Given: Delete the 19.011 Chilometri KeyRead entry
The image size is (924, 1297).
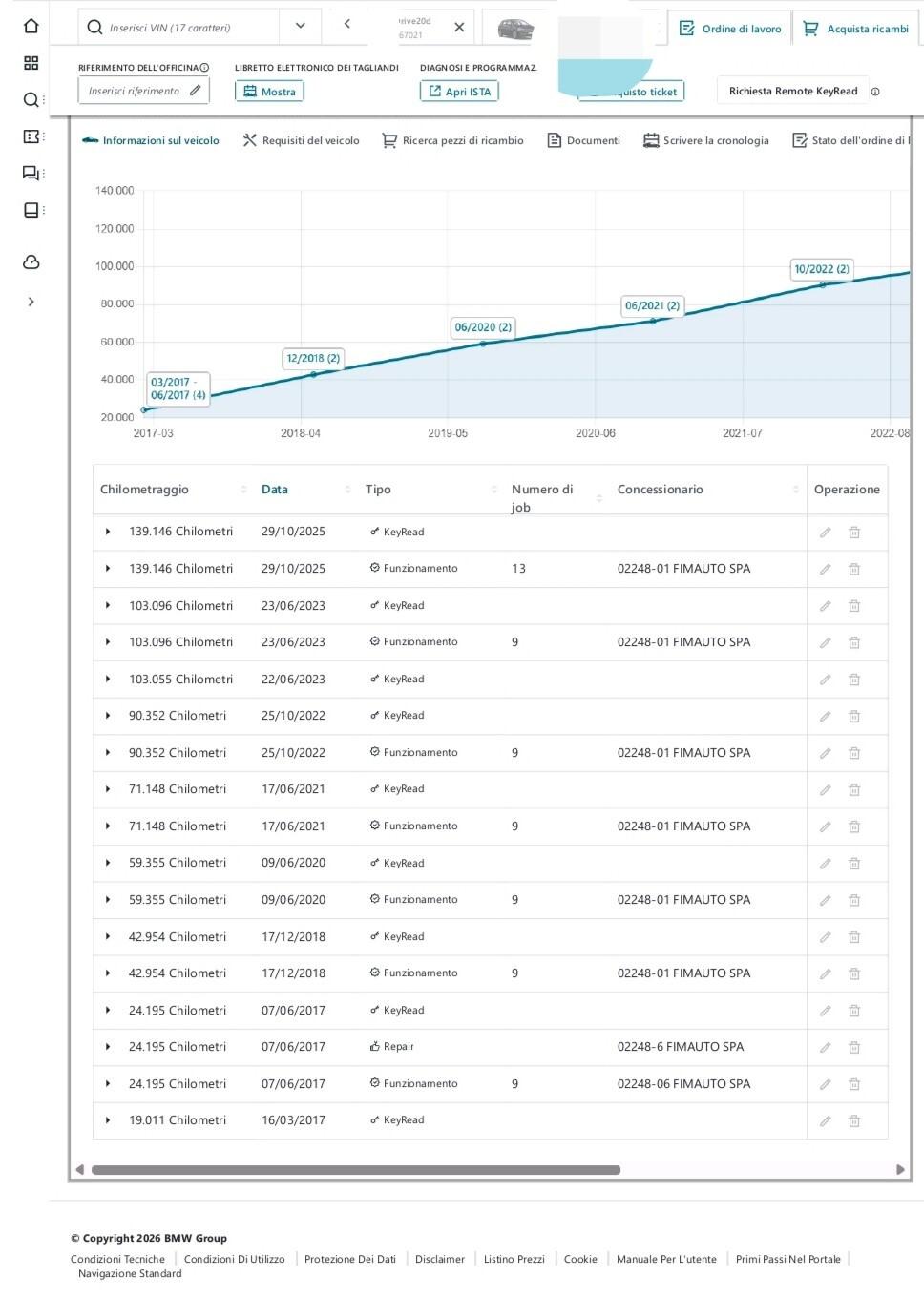Looking at the screenshot, I should (854, 1120).
